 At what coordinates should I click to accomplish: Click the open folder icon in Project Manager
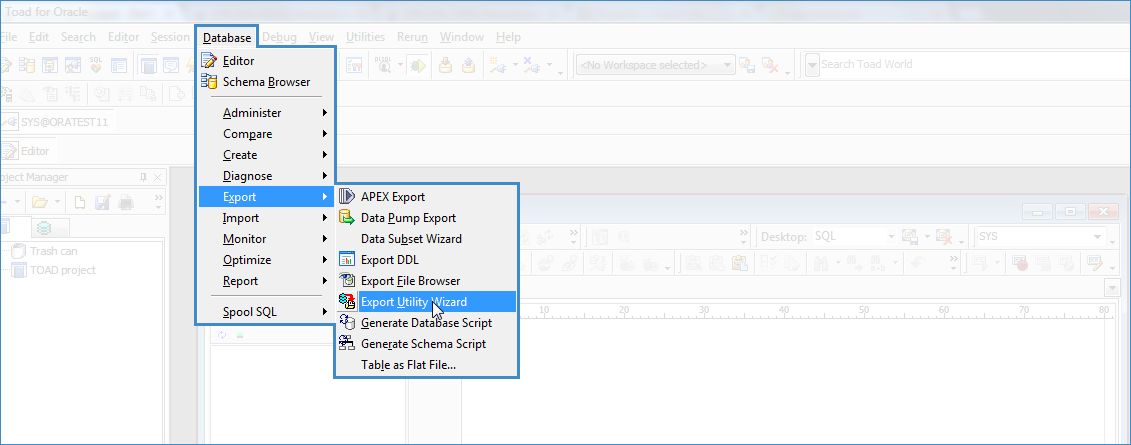pyautogui.click(x=40, y=202)
